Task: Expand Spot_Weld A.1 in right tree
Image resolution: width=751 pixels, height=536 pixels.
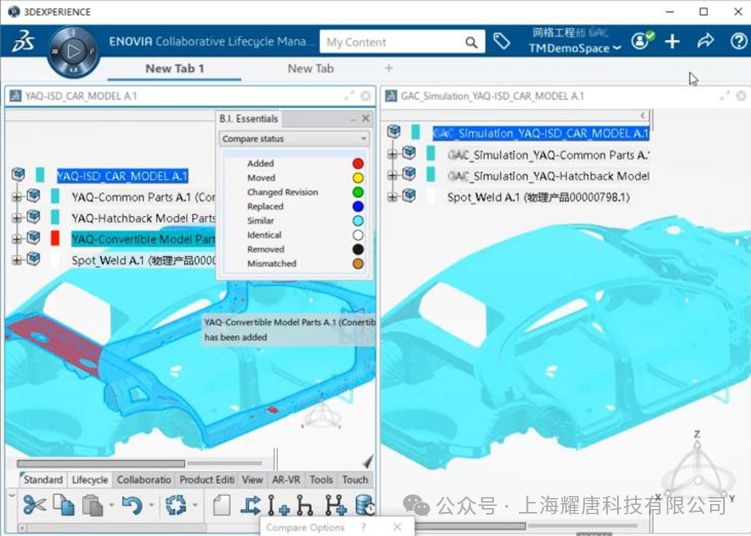Action: 392,196
